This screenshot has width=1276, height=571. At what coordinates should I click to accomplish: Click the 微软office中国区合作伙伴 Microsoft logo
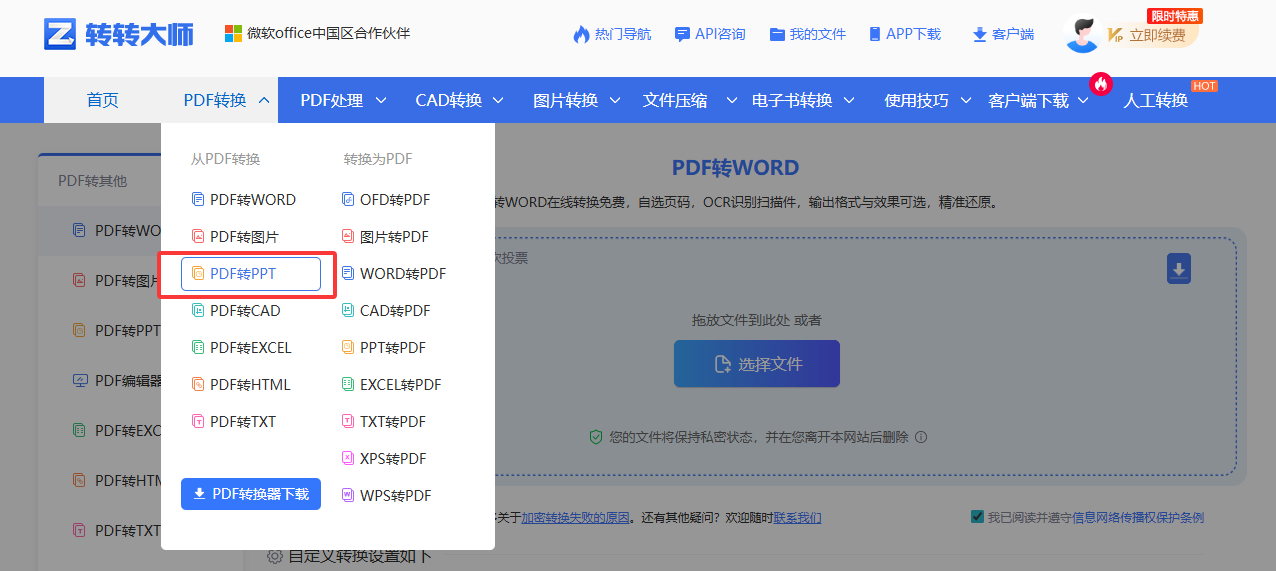click(x=233, y=34)
